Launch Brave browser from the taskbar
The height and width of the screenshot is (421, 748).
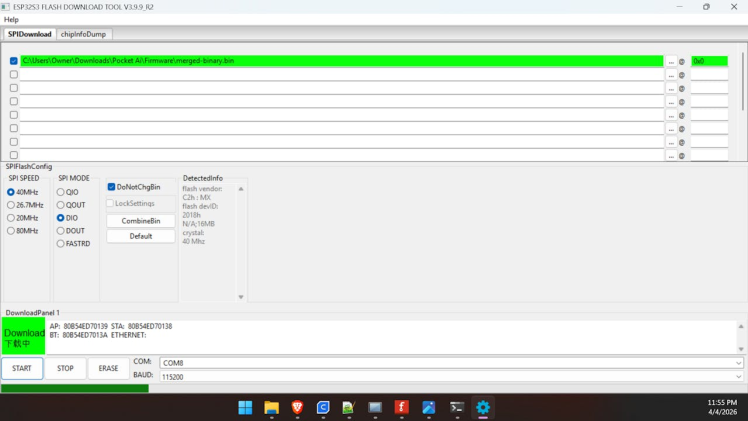[x=297, y=408]
